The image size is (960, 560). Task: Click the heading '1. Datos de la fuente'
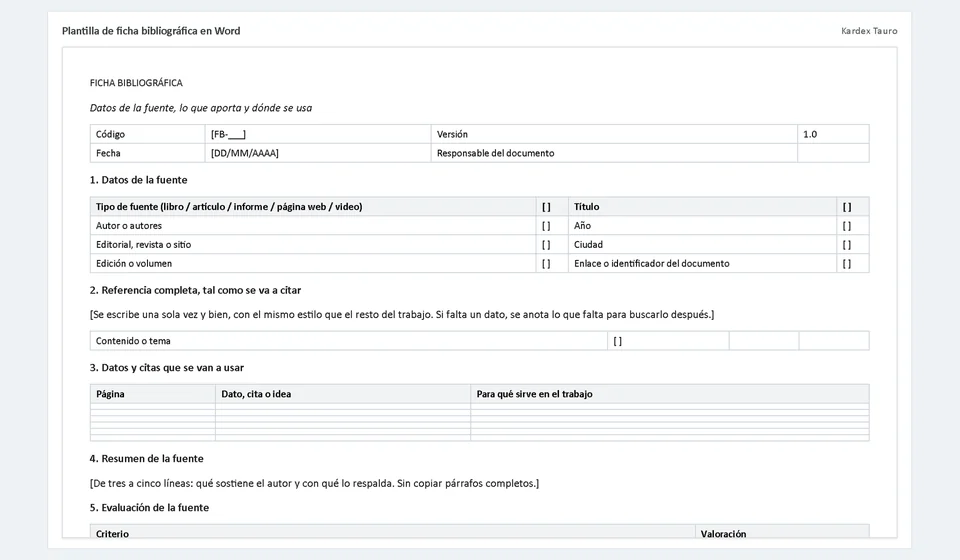[x=138, y=180]
